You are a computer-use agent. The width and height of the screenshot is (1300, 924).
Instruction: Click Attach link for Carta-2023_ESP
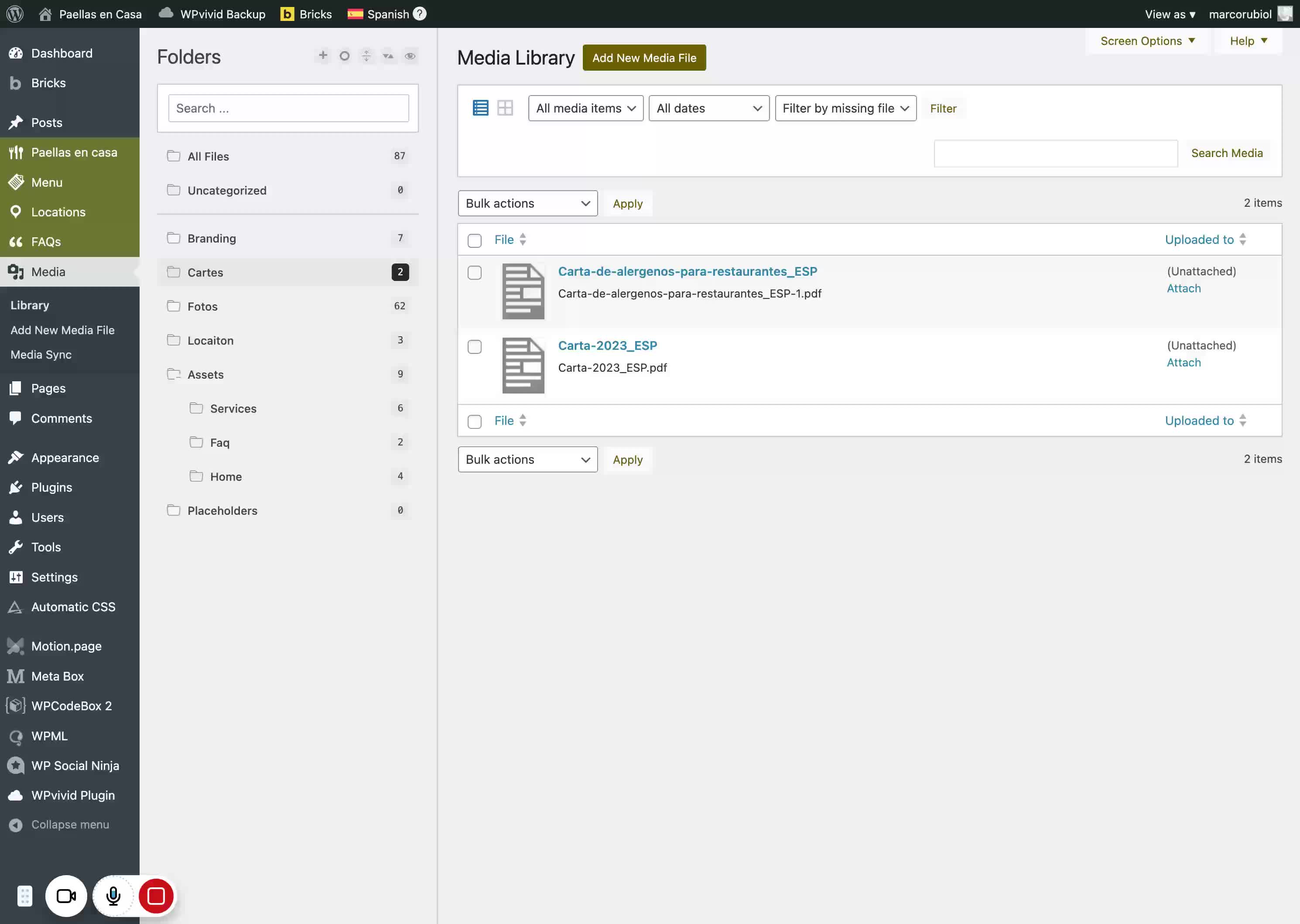[x=1184, y=363]
